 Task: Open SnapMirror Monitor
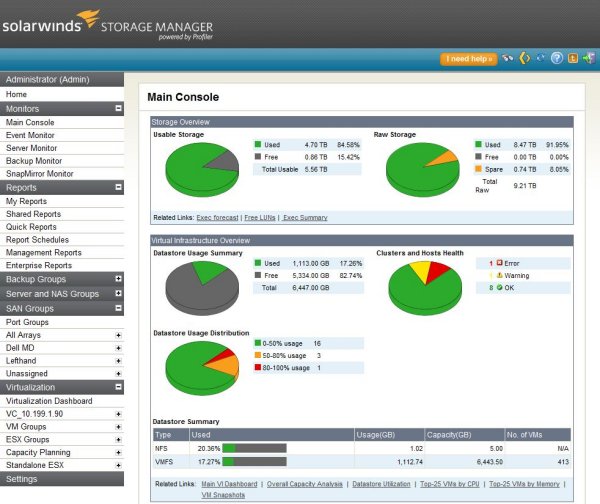point(62,174)
